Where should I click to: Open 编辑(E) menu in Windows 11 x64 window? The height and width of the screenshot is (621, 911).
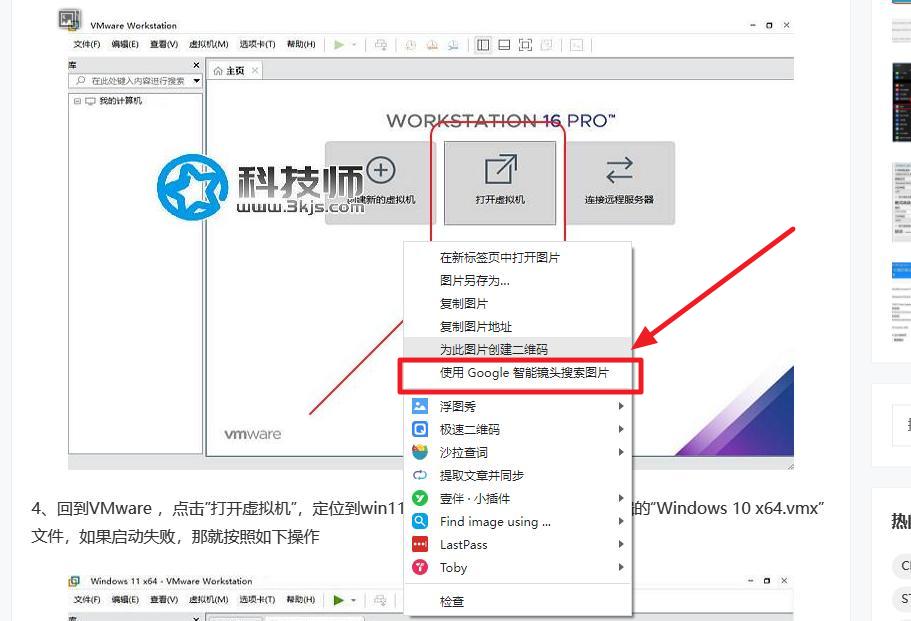coord(125,600)
